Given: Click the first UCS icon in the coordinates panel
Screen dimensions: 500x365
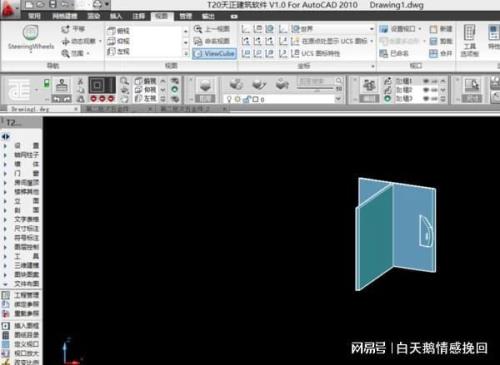Looking at the screenshot, I should pos(246,29).
